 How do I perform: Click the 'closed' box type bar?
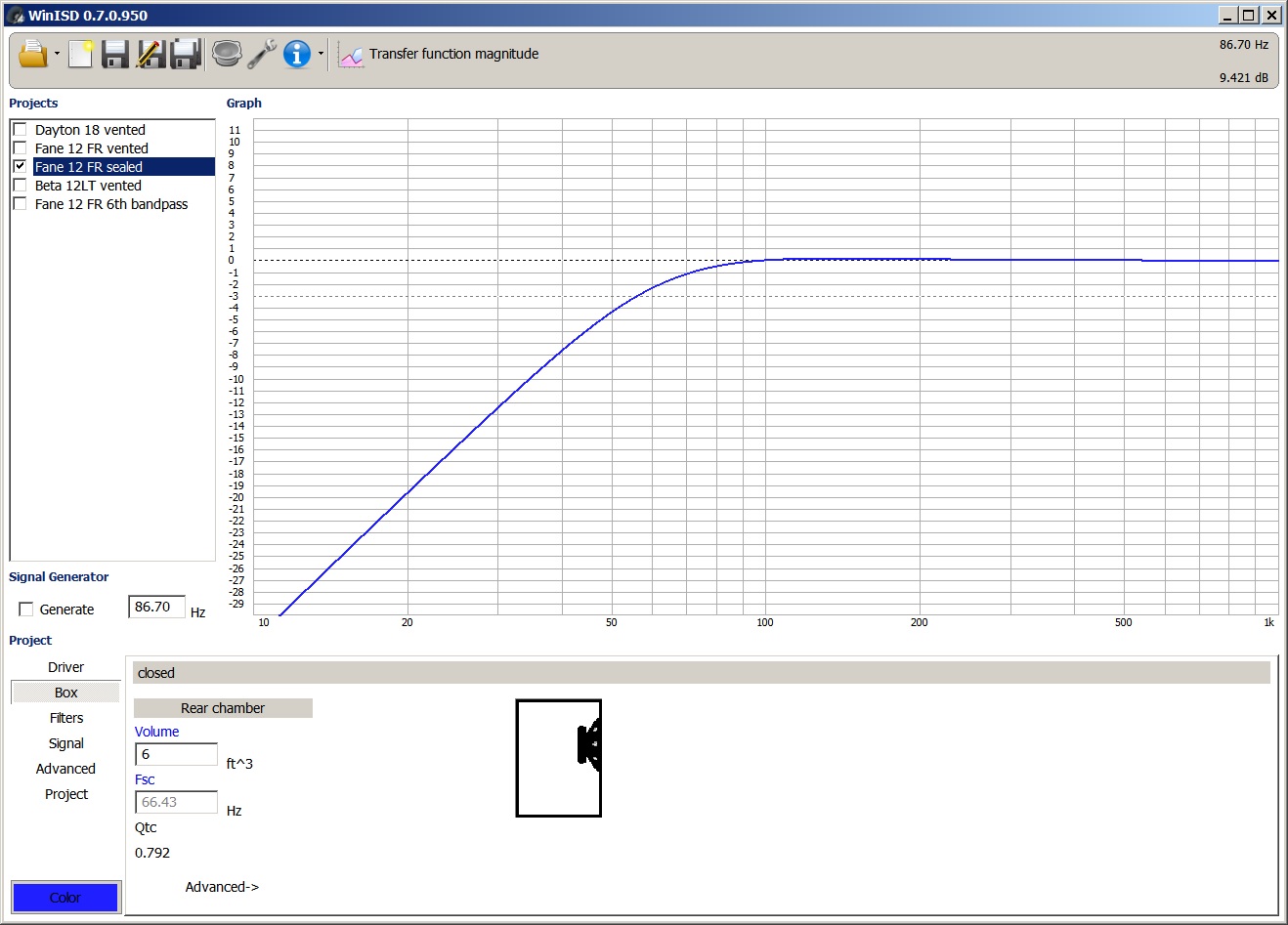[x=702, y=673]
